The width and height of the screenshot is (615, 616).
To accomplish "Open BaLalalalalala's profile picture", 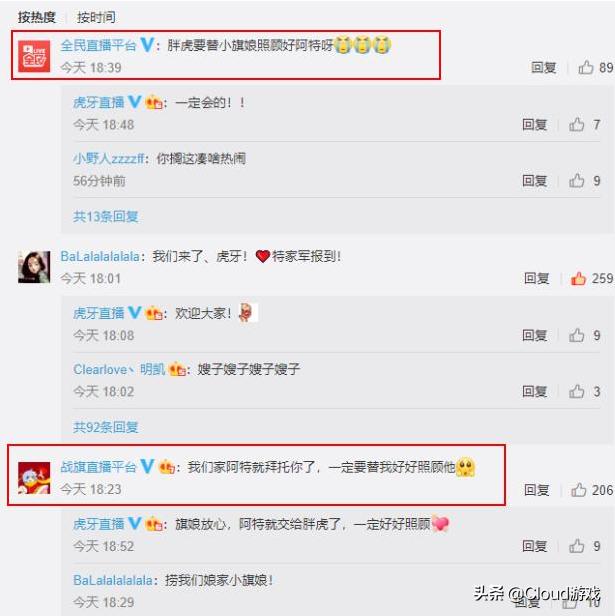I will 34,267.
